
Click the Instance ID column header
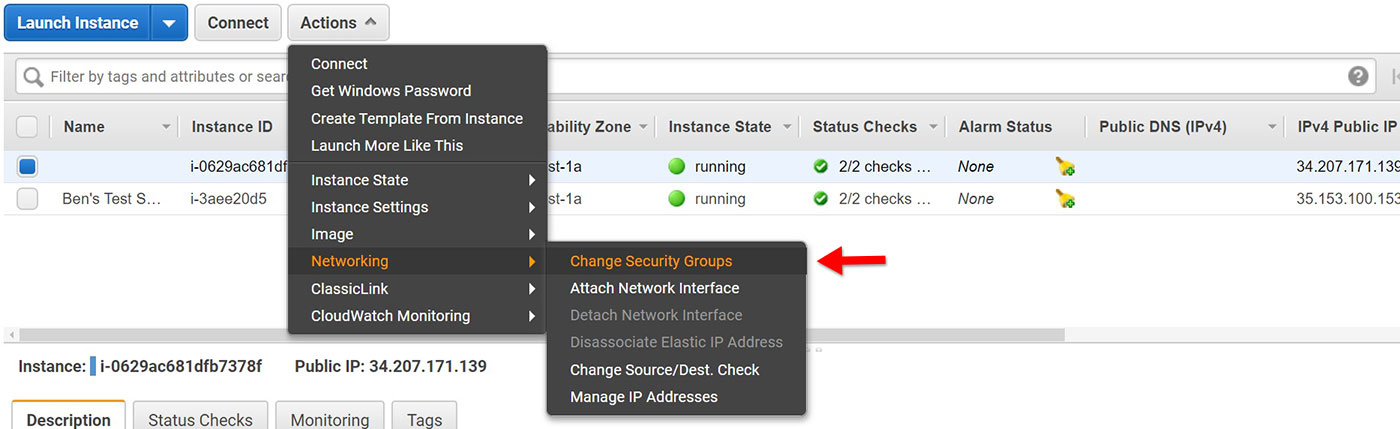(232, 127)
